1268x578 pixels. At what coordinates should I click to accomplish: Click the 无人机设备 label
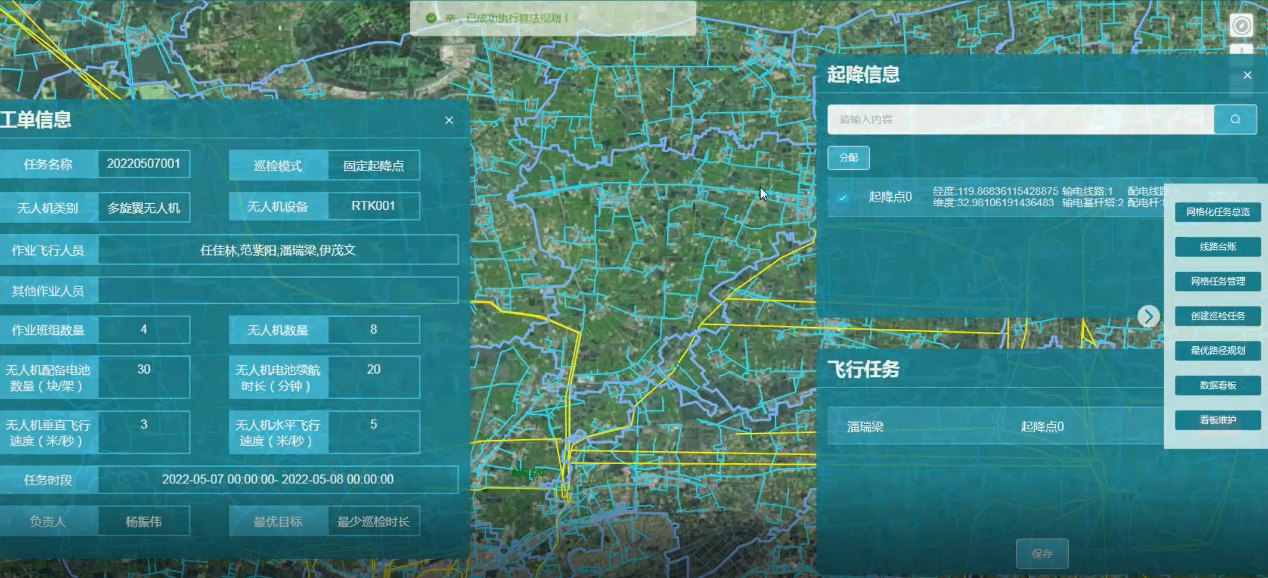pos(278,207)
